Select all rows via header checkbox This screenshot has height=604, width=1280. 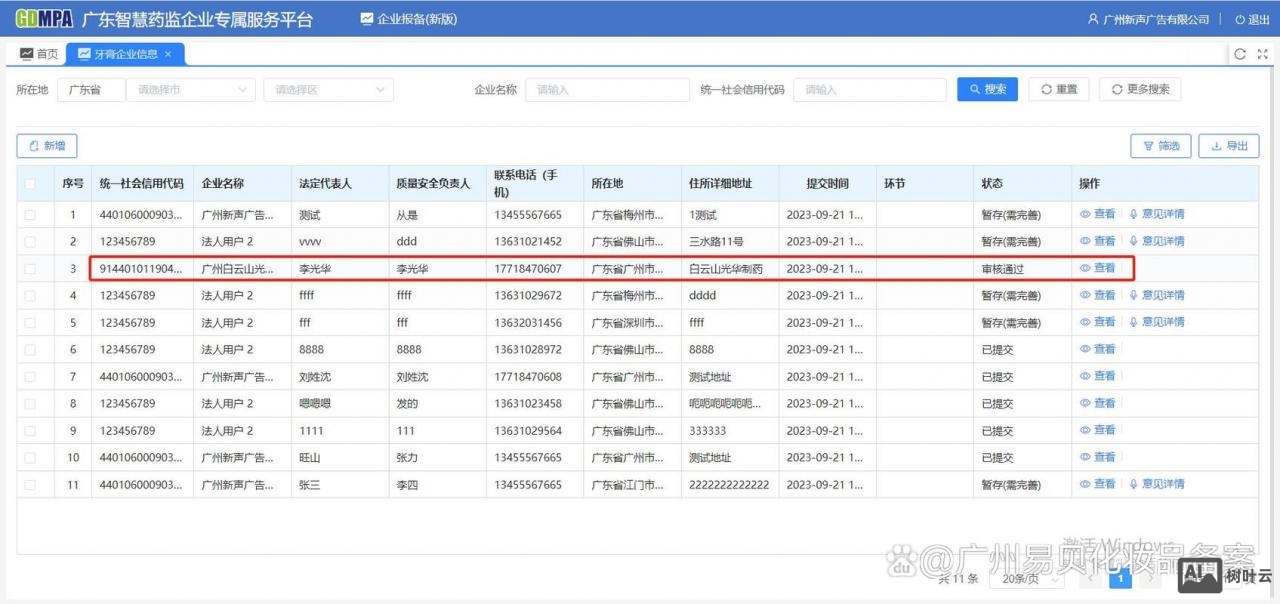tap(30, 183)
